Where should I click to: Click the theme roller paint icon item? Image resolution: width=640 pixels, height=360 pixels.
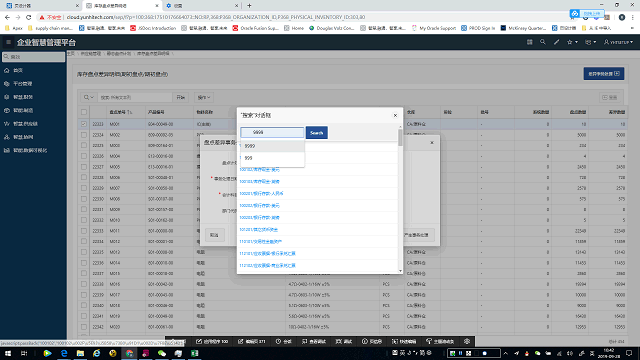pos(440,341)
